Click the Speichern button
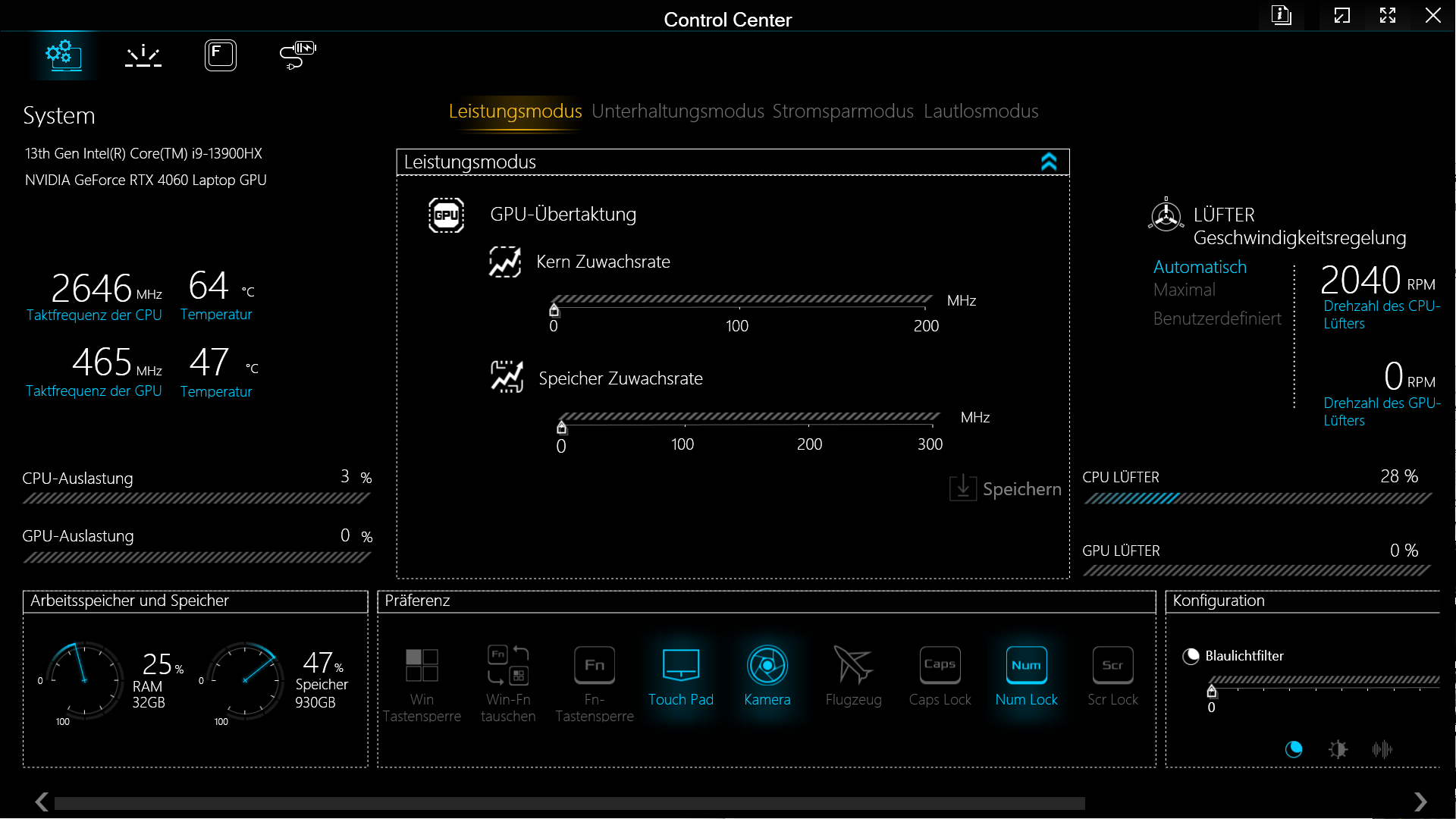Viewport: 1456px width, 819px height. coord(1006,489)
